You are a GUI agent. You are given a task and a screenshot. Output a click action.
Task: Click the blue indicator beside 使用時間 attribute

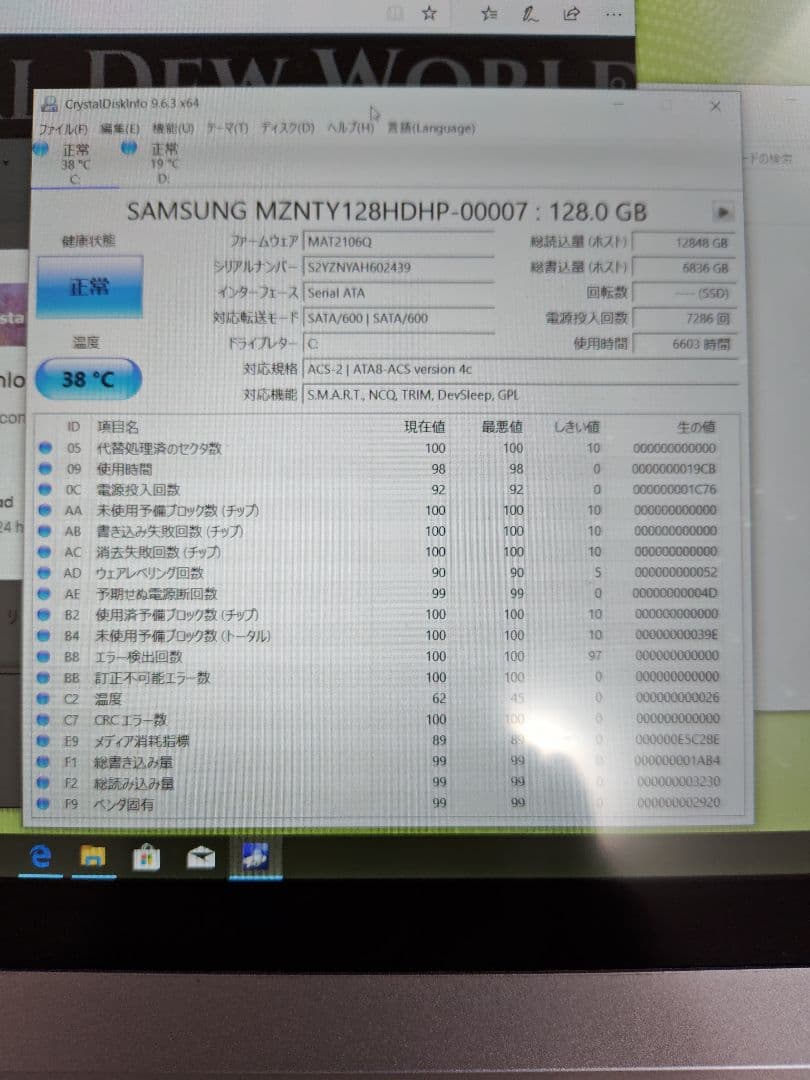click(x=42, y=468)
